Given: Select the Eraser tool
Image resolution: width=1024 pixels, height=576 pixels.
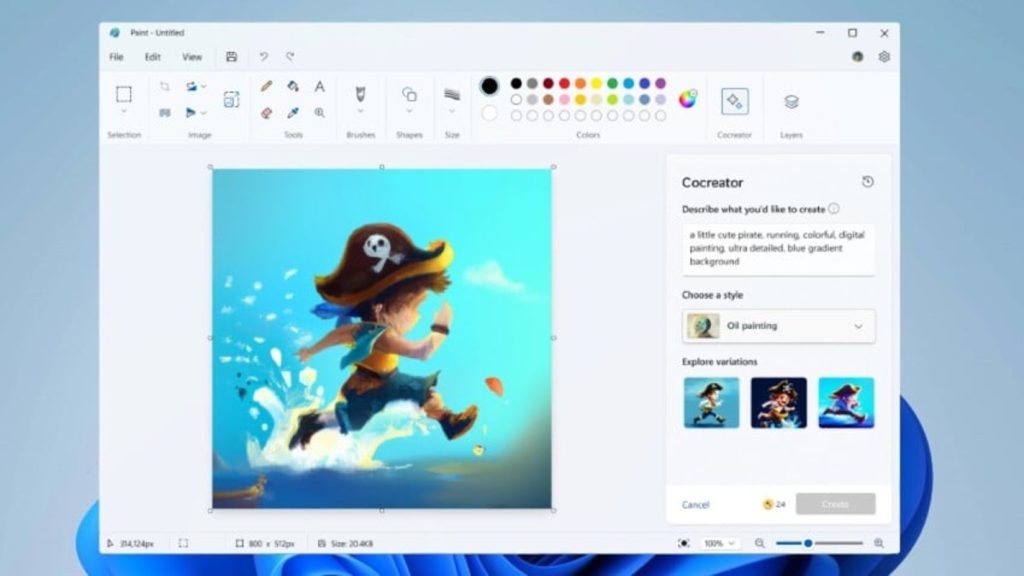Looking at the screenshot, I should pos(266,113).
